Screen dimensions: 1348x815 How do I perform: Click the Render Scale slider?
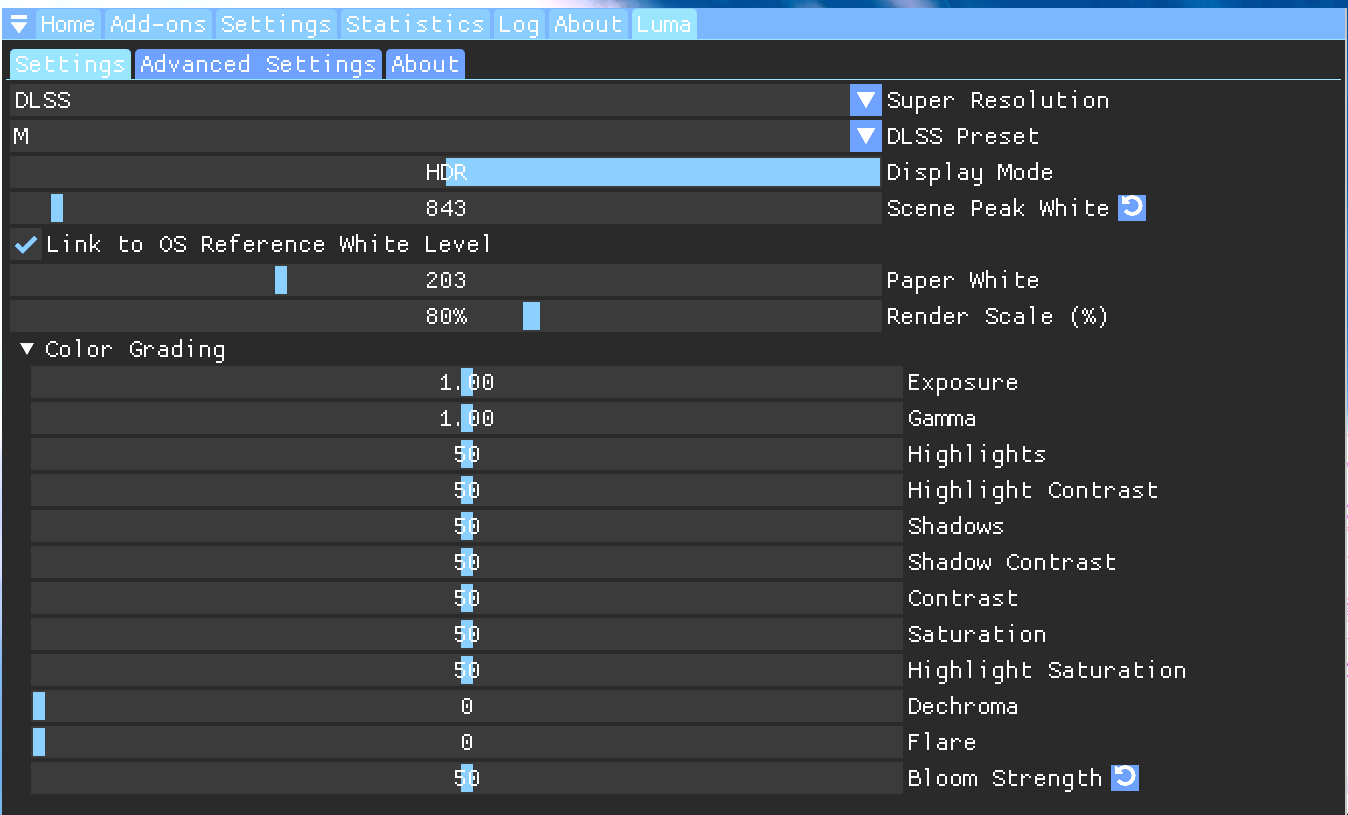click(446, 316)
